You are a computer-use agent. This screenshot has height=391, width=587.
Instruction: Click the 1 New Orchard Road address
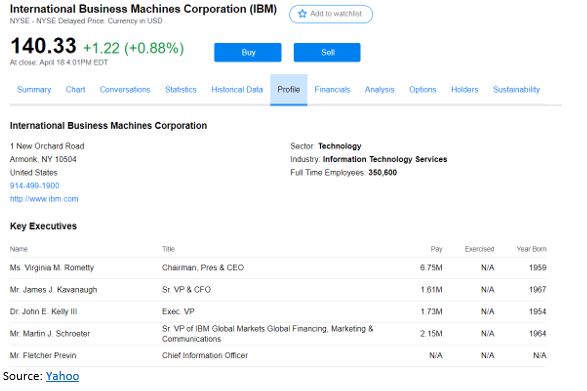pyautogui.click(x=47, y=146)
